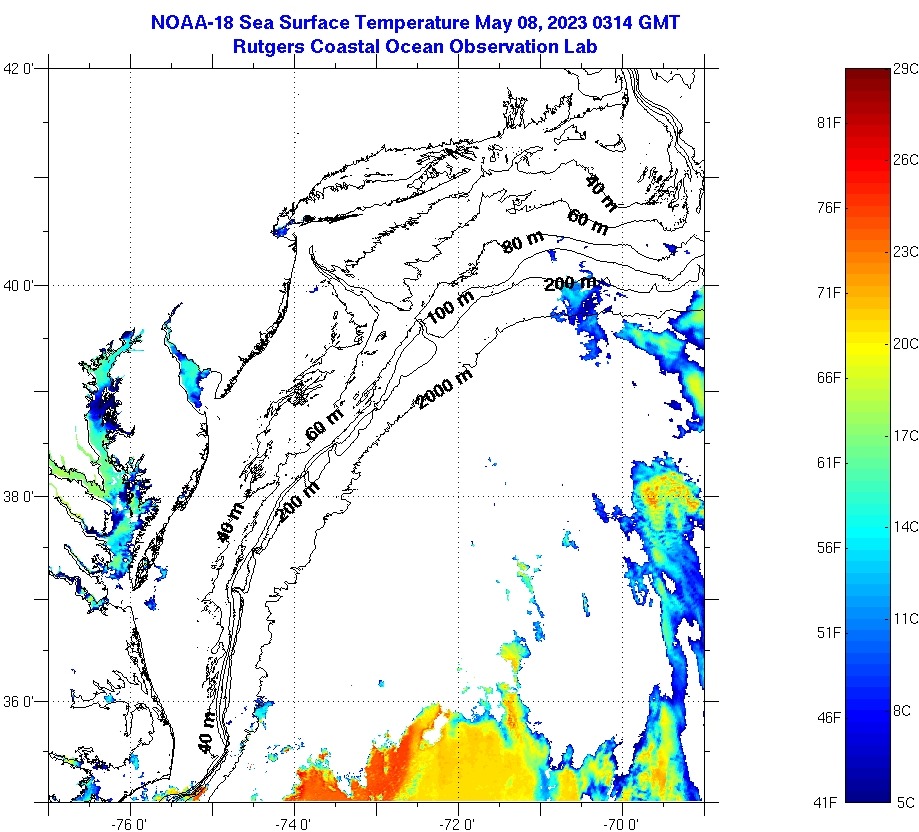Click the 20C label on the colorbar

pyautogui.click(x=906, y=343)
